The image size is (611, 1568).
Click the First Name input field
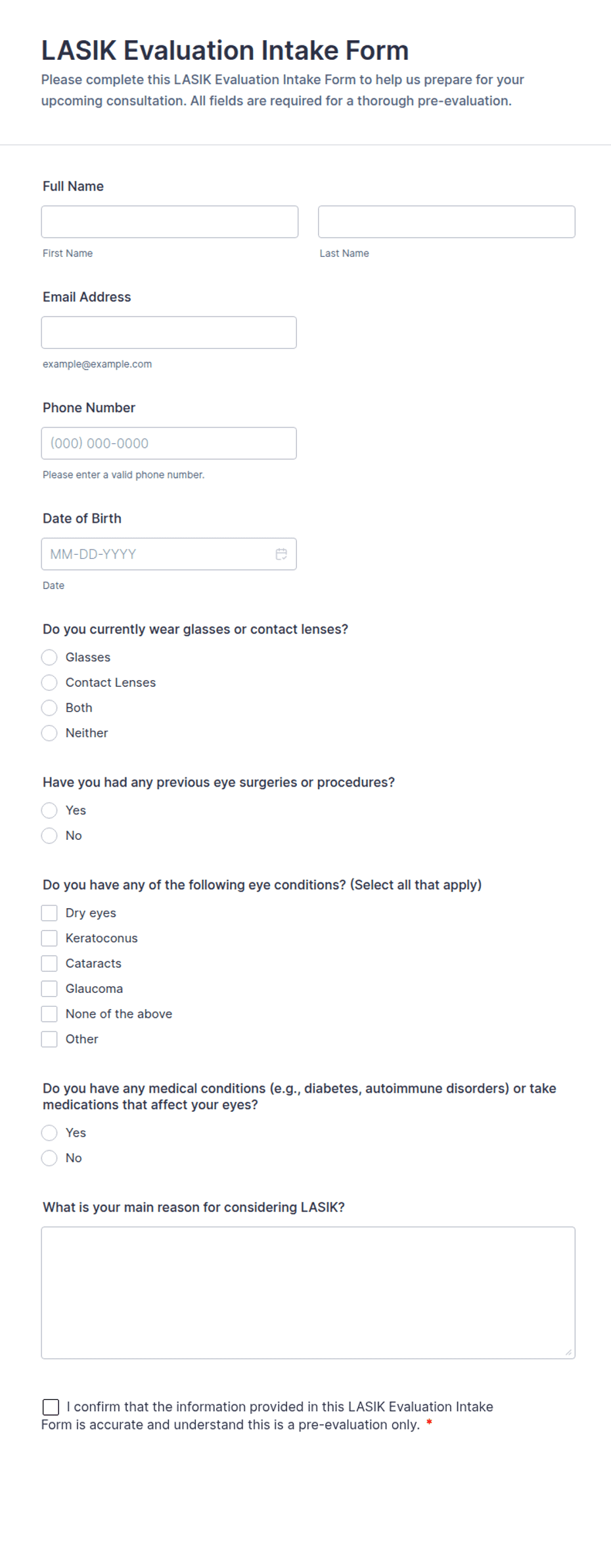pyautogui.click(x=170, y=222)
